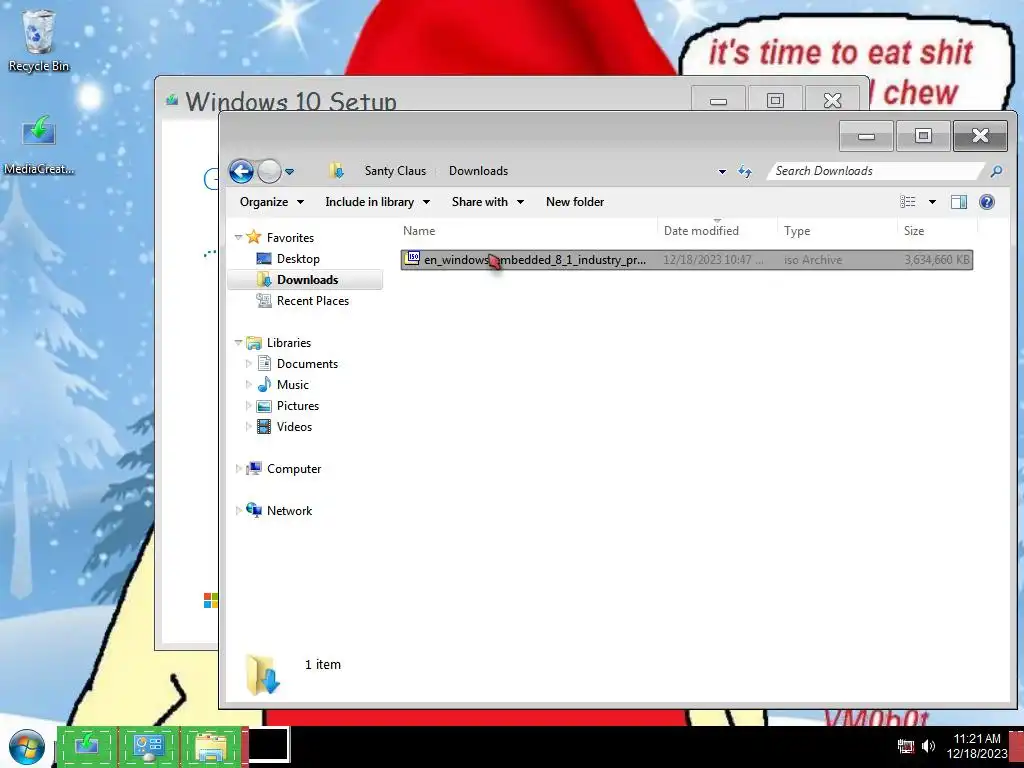
Task: Maximize the Windows 10 Setup window
Action: click(775, 100)
